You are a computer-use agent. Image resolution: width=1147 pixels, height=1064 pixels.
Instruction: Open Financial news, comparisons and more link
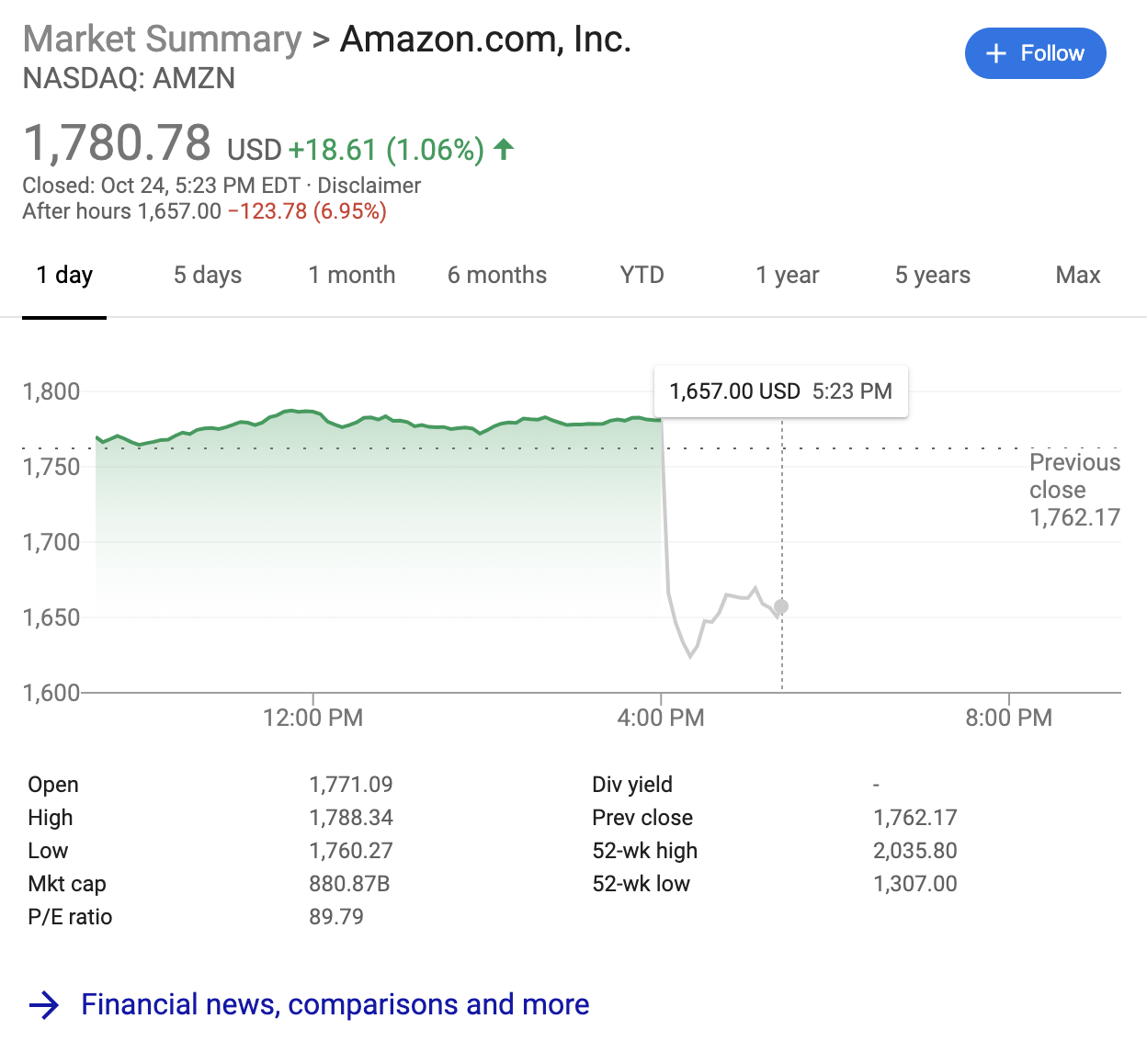click(x=335, y=1004)
